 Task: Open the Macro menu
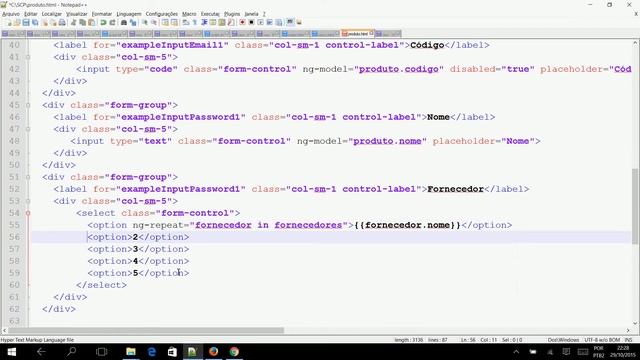(x=189, y=14)
